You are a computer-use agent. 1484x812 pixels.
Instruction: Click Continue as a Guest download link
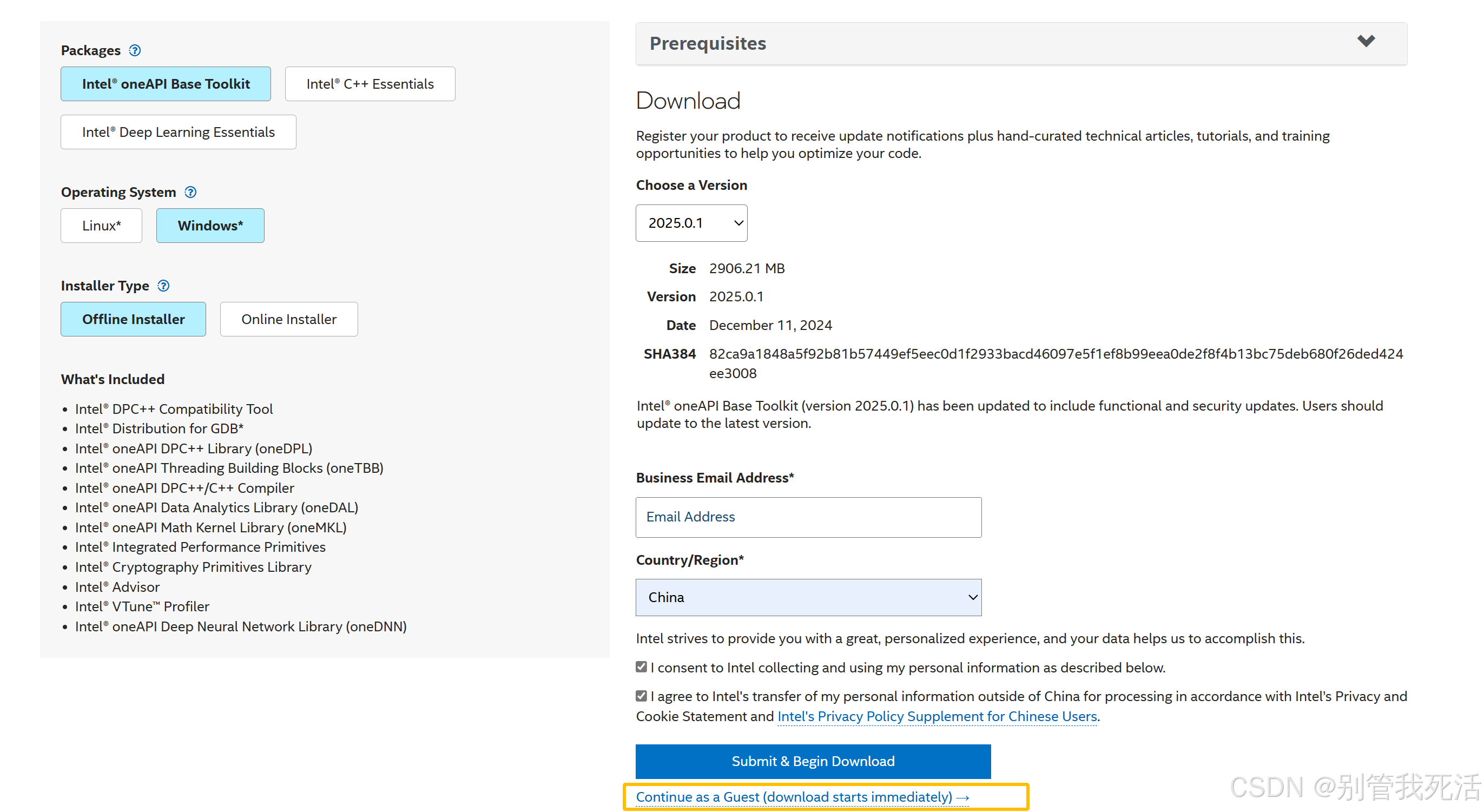[802, 797]
